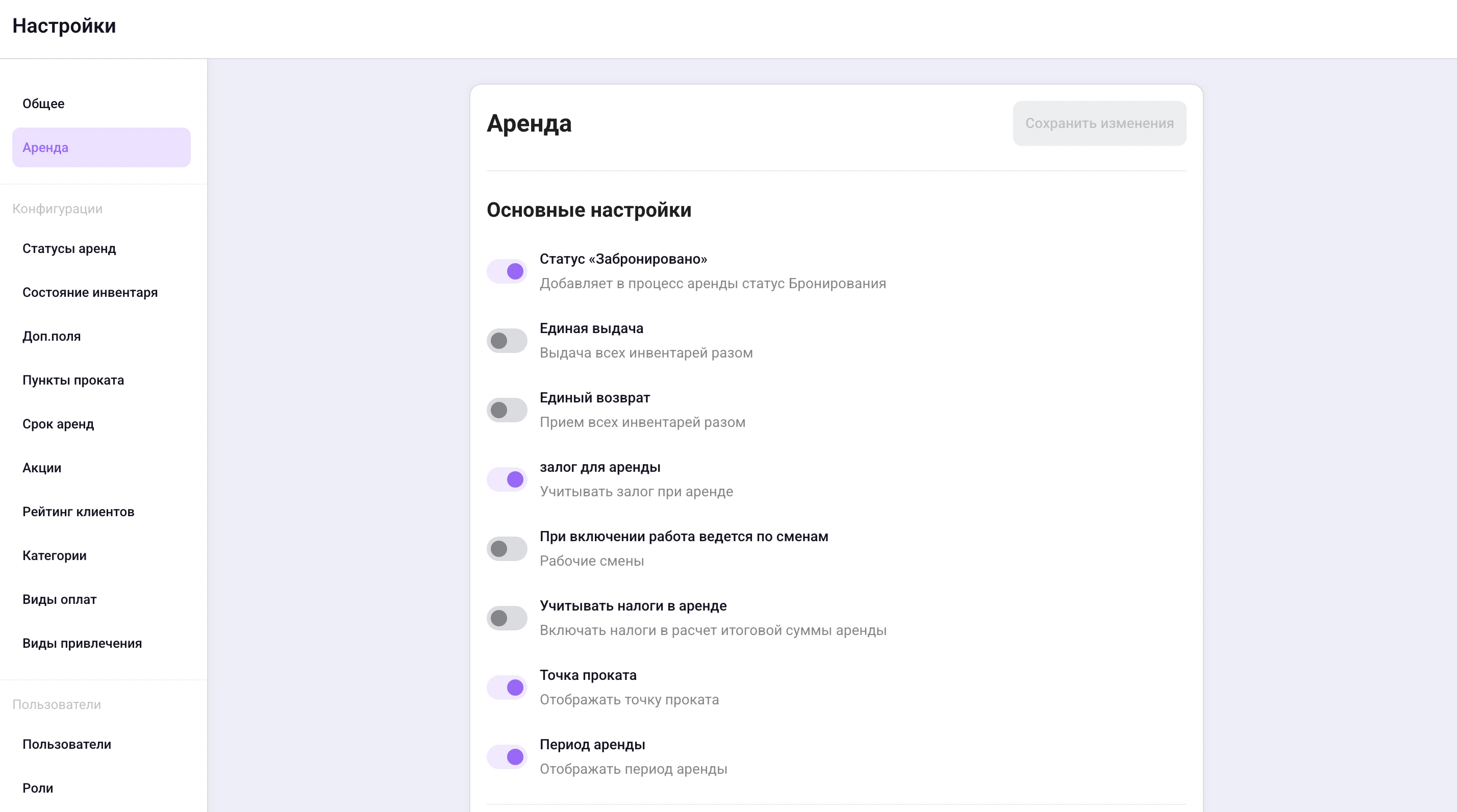Viewport: 1457px width, 812px height.
Task: Turn off Период аренды switch
Action: [x=507, y=756]
